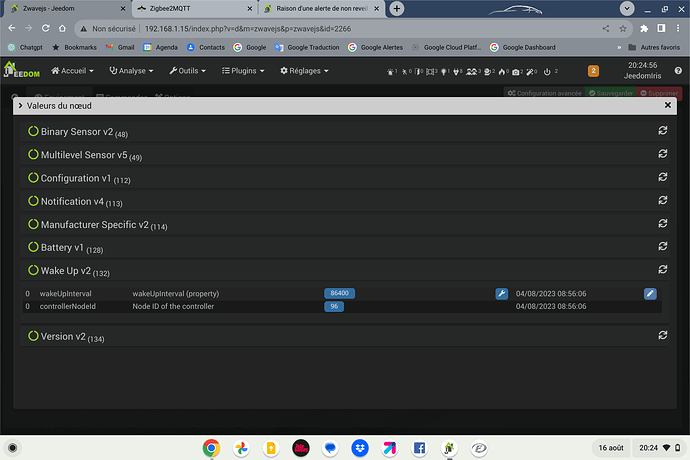
Task: Expand the Multilevel Sensor v5 section
Action: (84, 155)
